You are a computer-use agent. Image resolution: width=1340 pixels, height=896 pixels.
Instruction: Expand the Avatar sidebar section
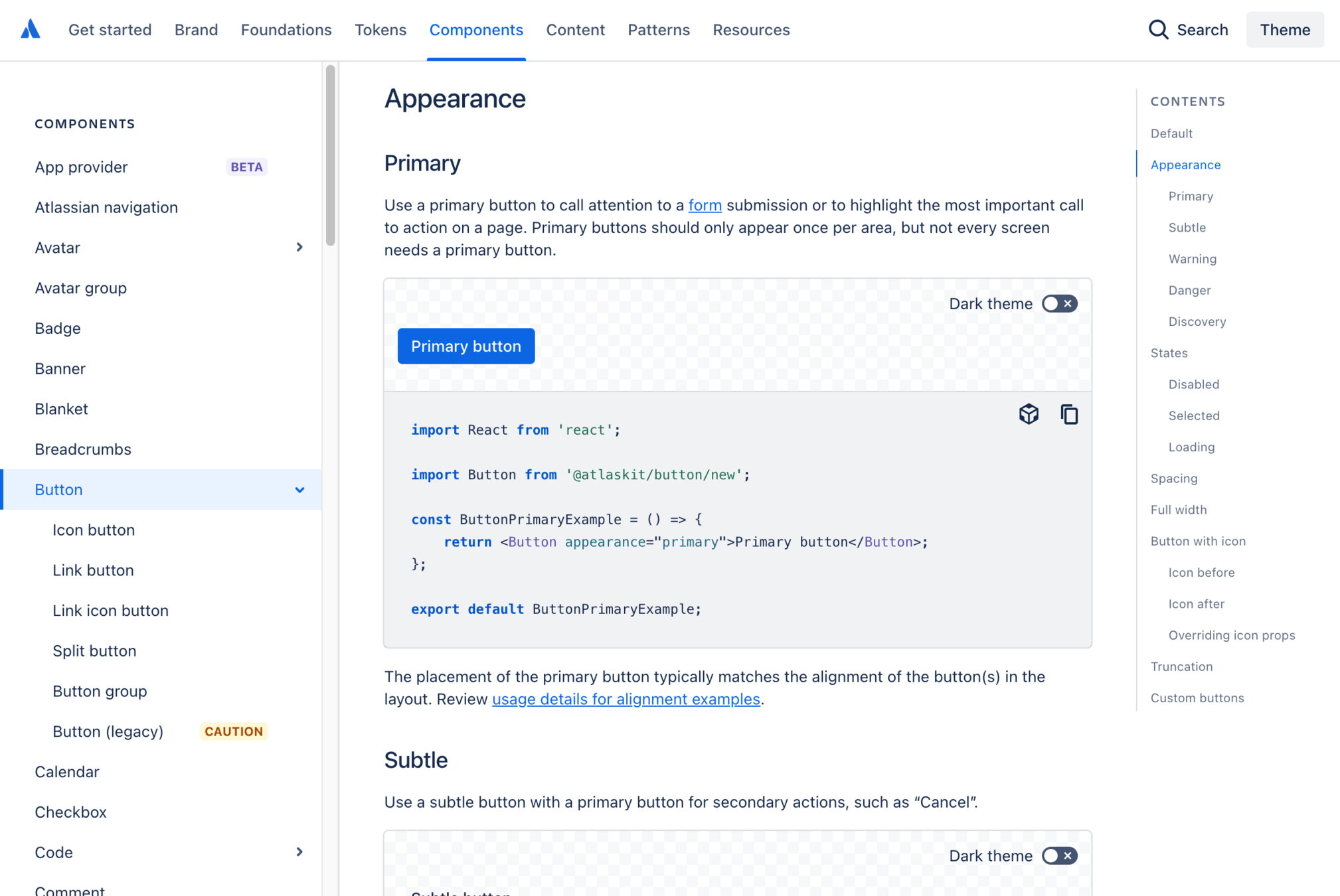(x=299, y=248)
